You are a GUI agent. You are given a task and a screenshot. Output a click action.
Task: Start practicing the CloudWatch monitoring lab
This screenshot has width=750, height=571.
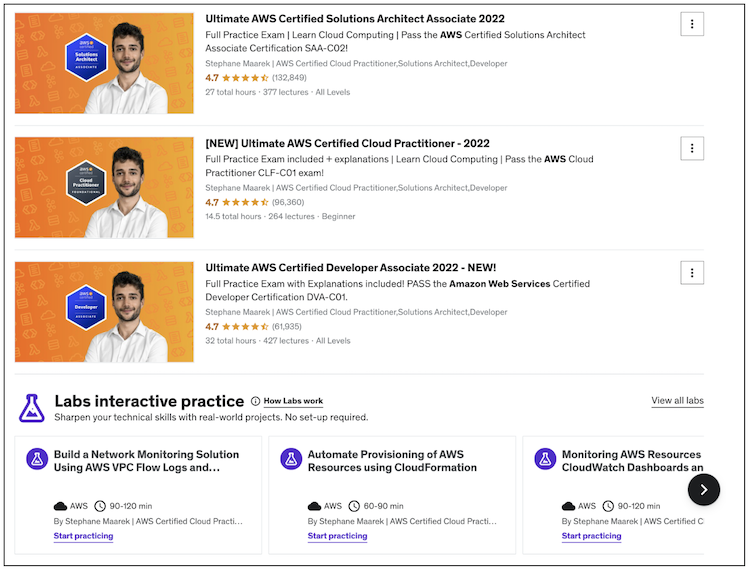pyautogui.click(x=591, y=536)
